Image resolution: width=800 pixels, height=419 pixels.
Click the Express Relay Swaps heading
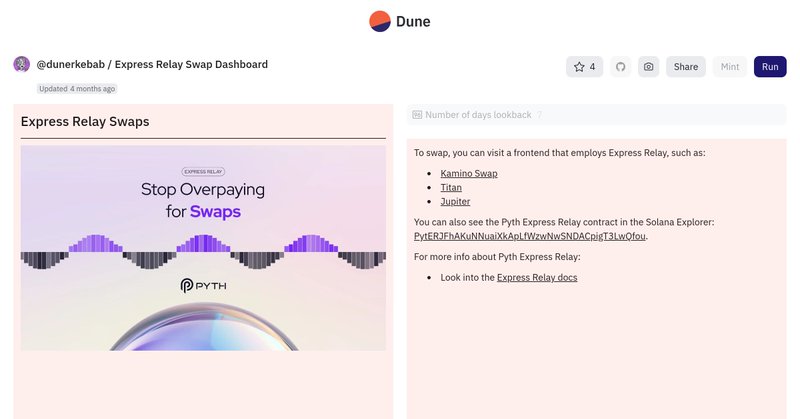(x=85, y=121)
